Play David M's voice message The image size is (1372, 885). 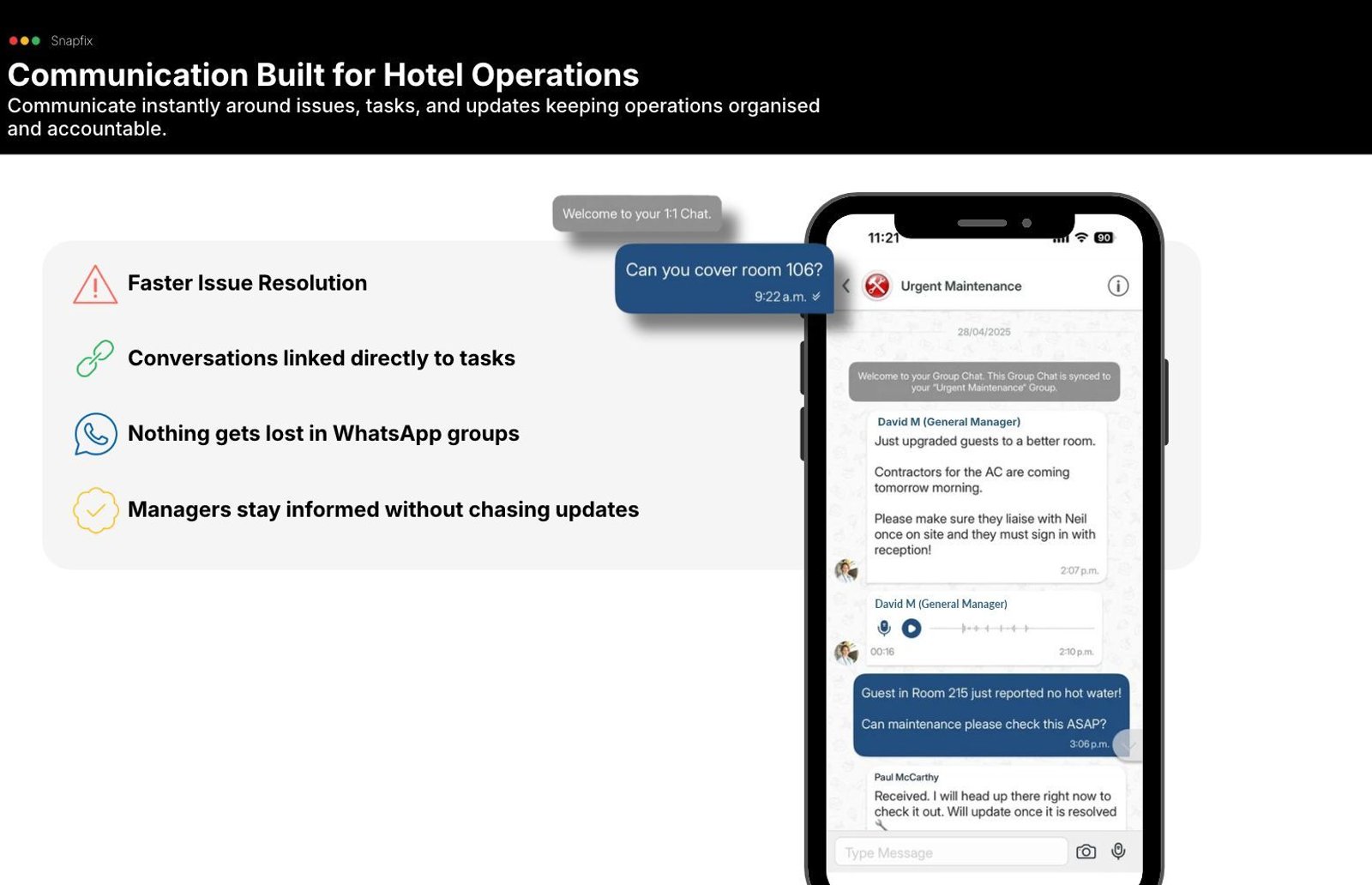click(x=912, y=629)
